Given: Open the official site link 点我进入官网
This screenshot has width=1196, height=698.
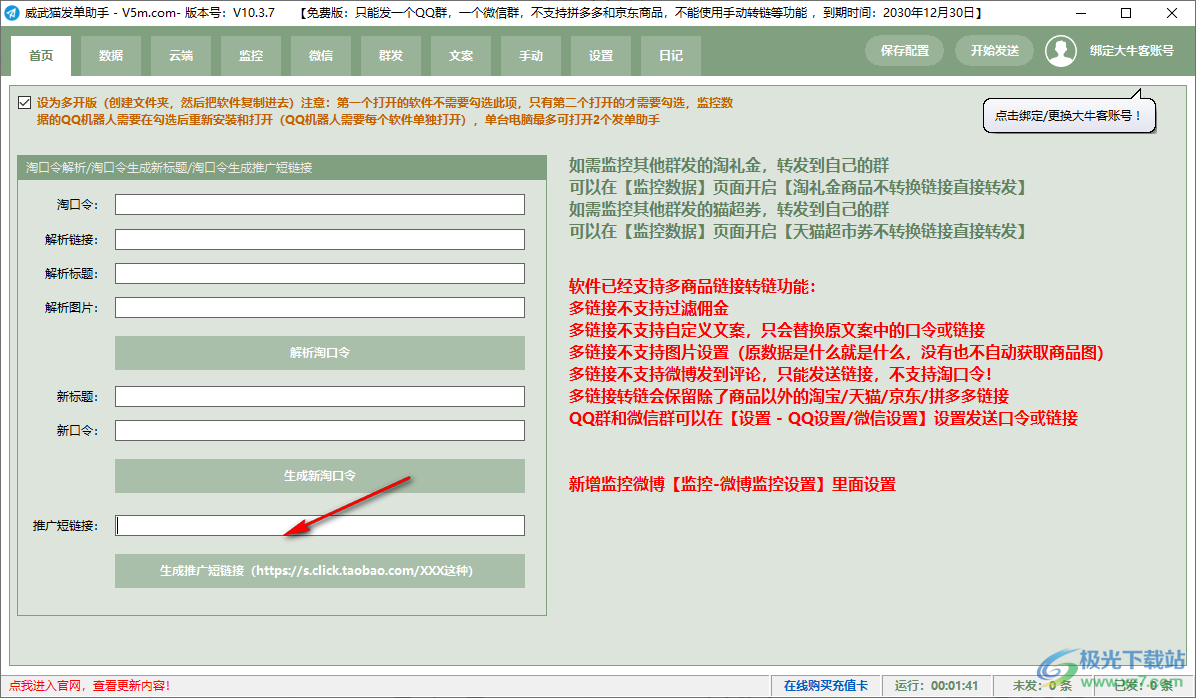Looking at the screenshot, I should click(89, 686).
